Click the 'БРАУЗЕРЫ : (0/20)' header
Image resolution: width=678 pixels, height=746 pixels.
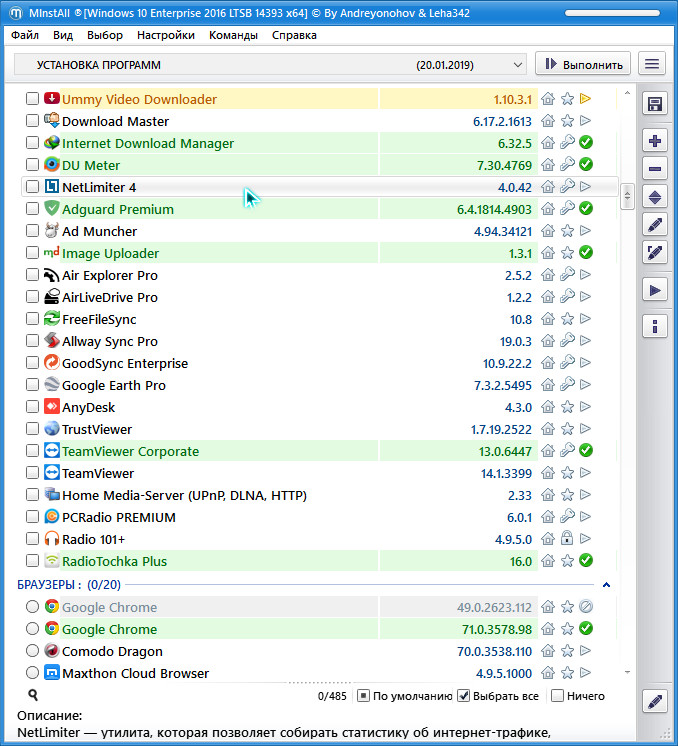tap(69, 585)
